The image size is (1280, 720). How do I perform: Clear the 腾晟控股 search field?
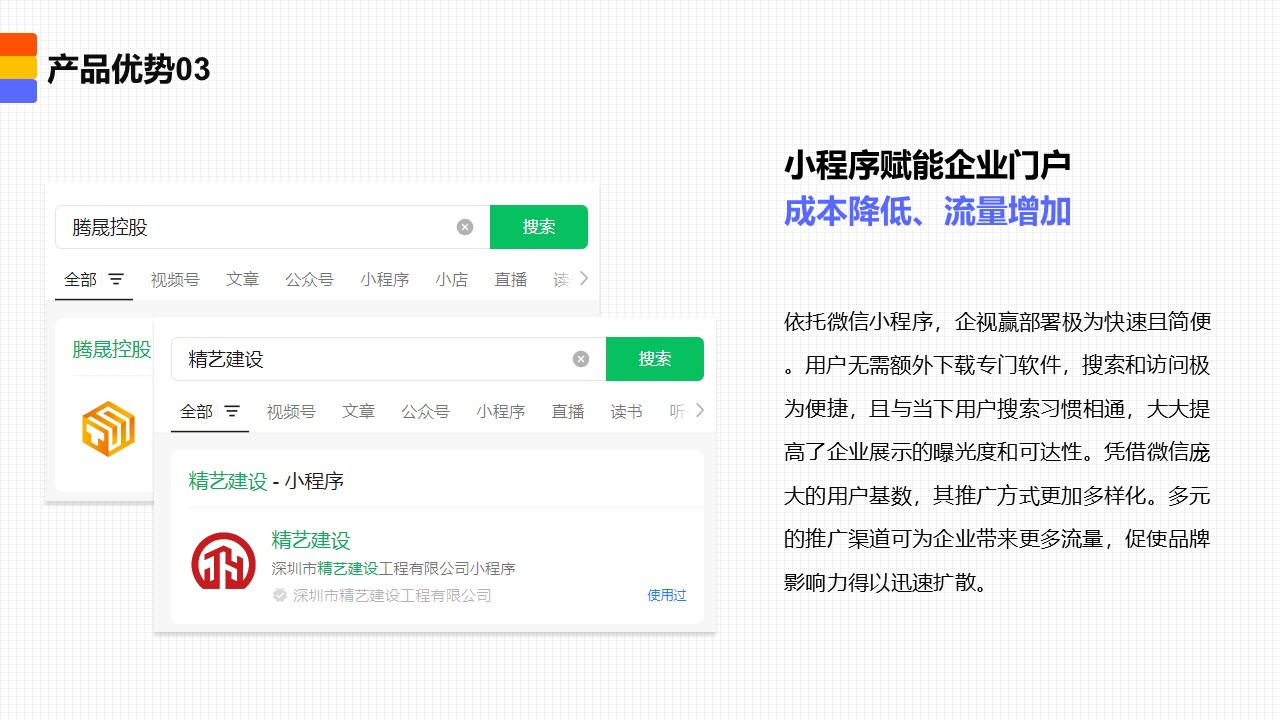465,227
